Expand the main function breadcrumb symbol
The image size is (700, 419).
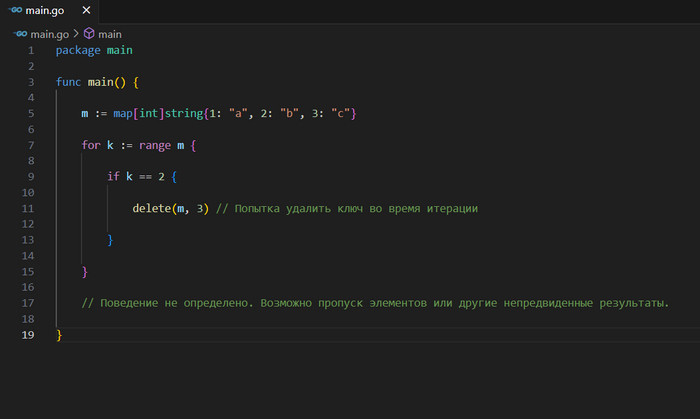coord(109,33)
